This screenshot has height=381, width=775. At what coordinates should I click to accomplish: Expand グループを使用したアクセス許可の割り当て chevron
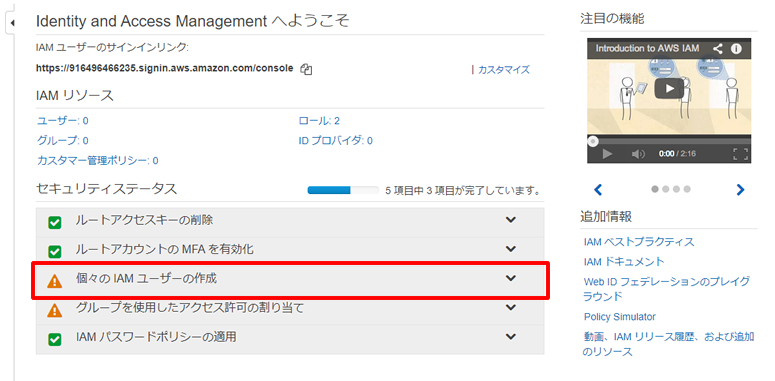(x=511, y=307)
